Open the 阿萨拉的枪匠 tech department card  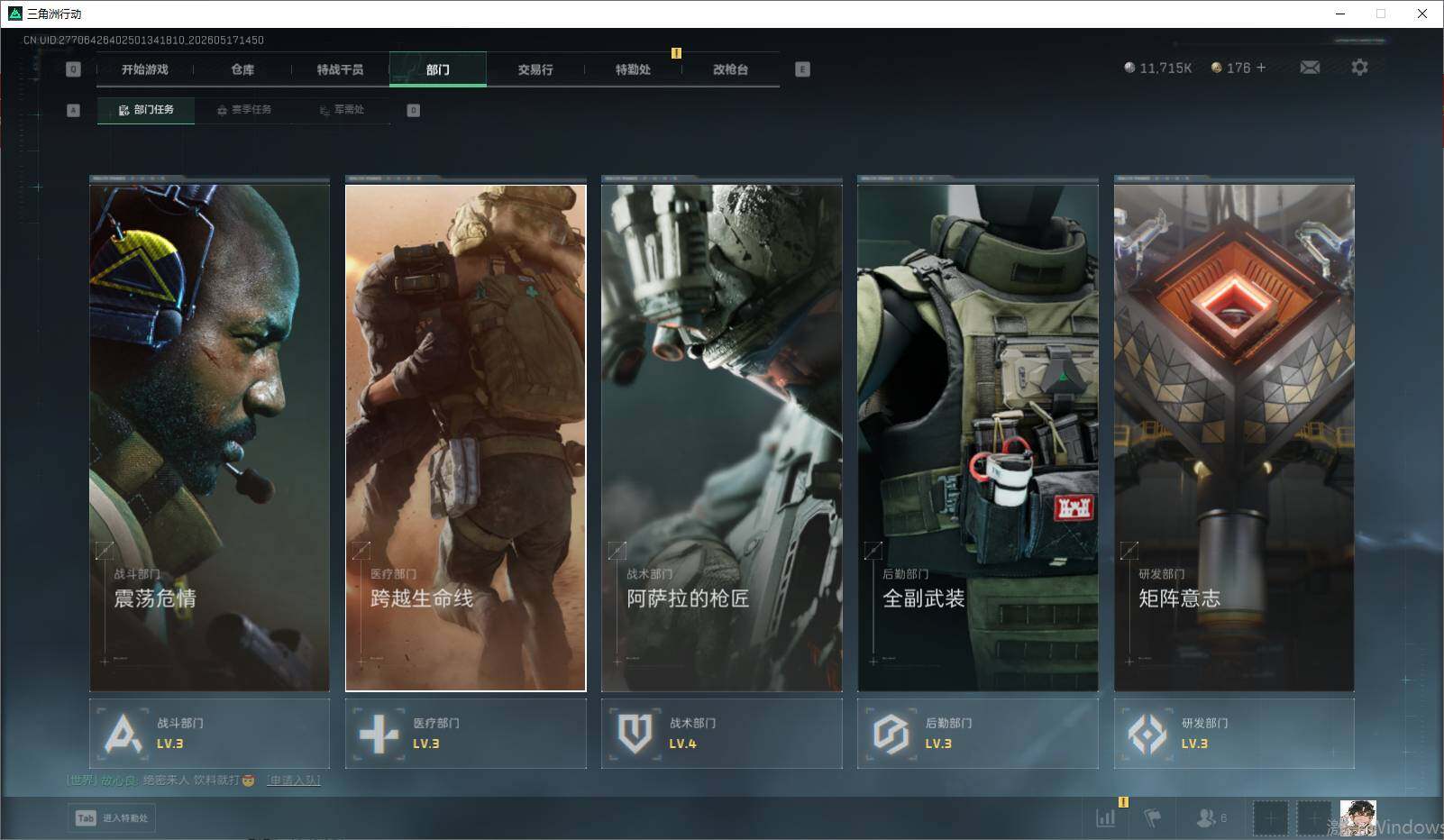(722, 438)
